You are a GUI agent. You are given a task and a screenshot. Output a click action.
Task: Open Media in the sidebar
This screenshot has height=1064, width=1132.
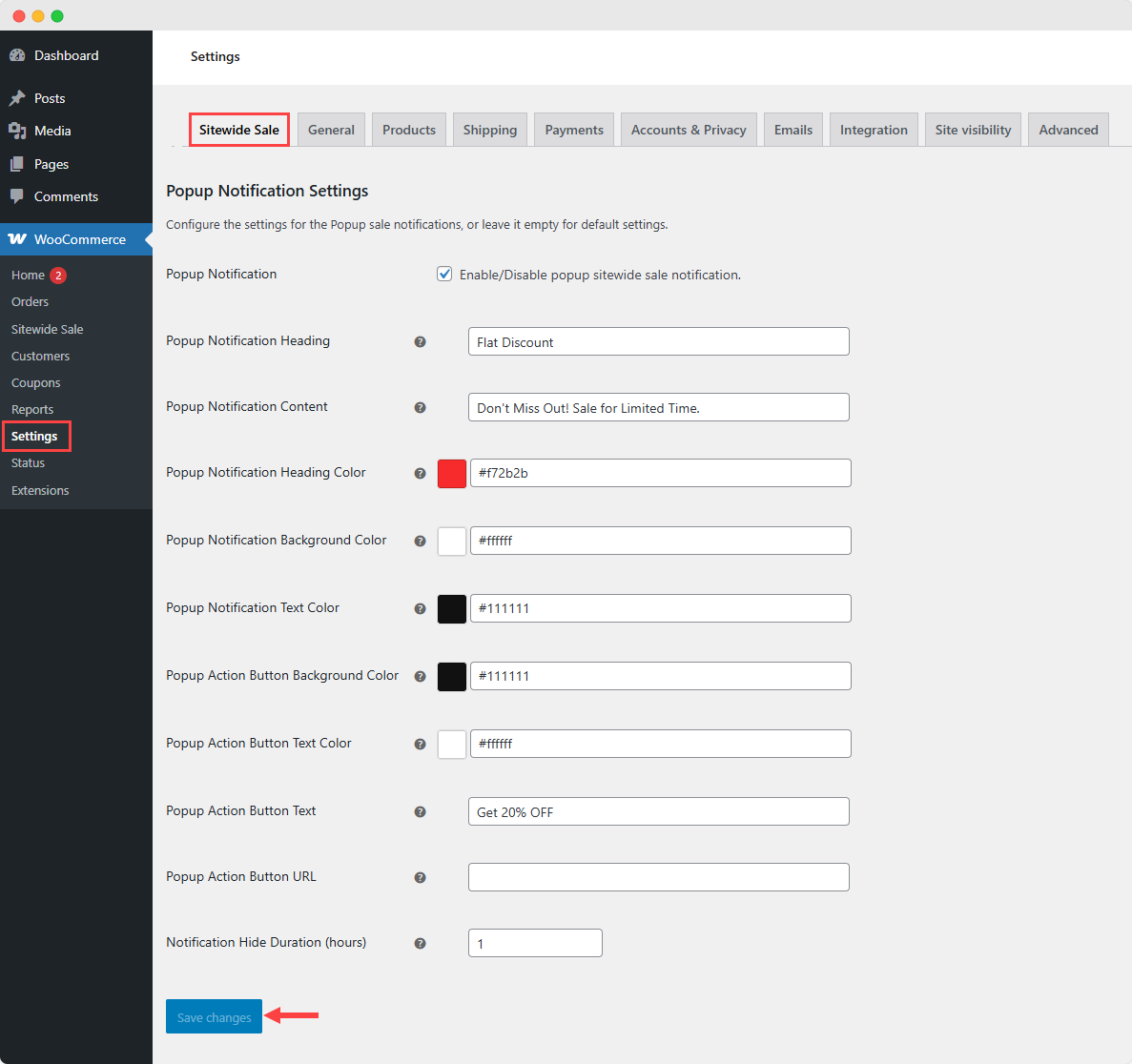coord(52,131)
